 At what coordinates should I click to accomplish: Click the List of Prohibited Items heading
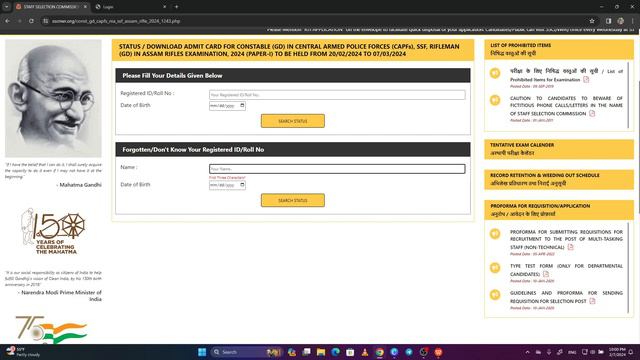559,49
